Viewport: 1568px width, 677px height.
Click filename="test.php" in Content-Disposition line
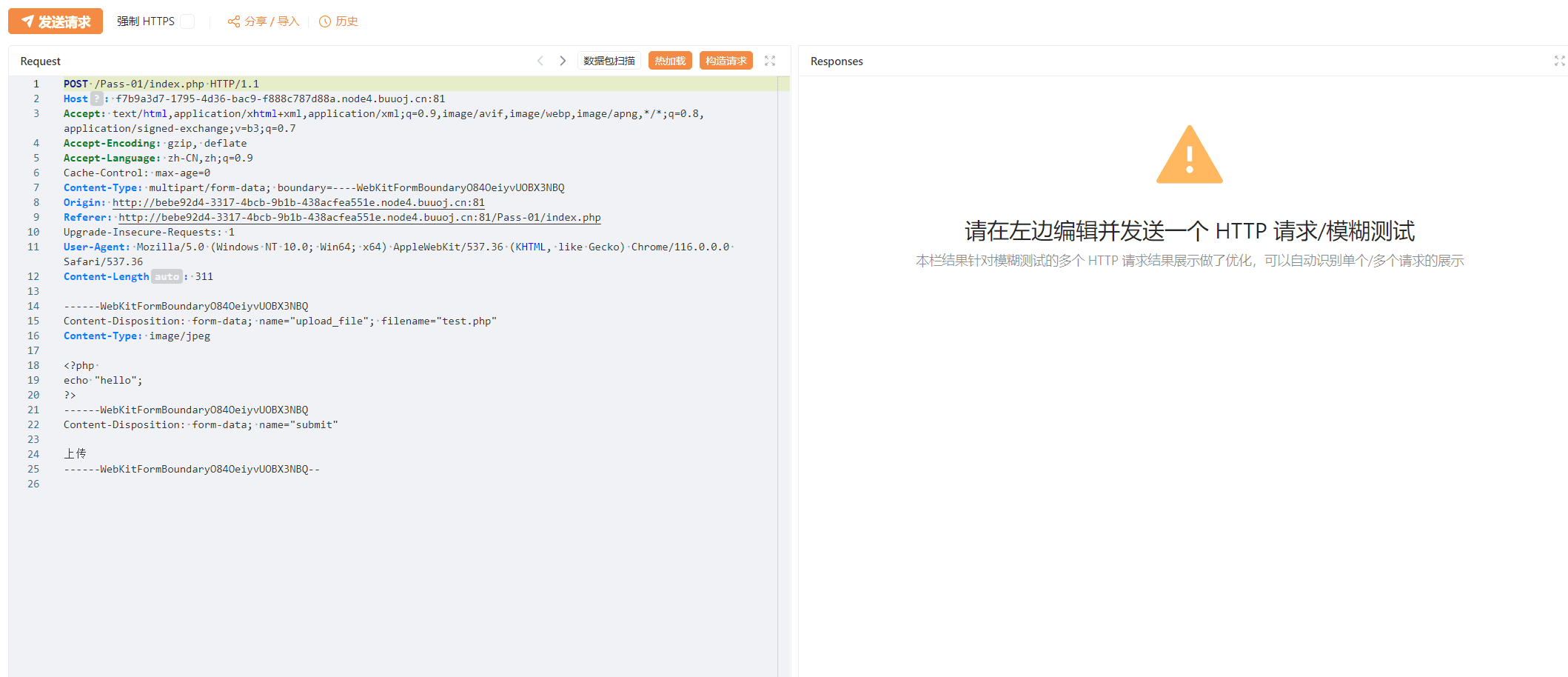point(439,321)
